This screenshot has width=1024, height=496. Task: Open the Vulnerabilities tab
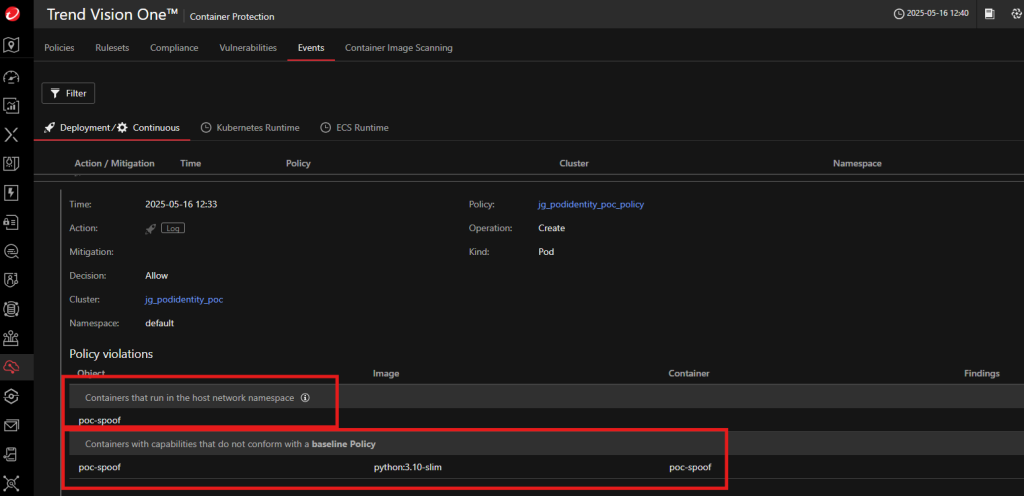248,48
